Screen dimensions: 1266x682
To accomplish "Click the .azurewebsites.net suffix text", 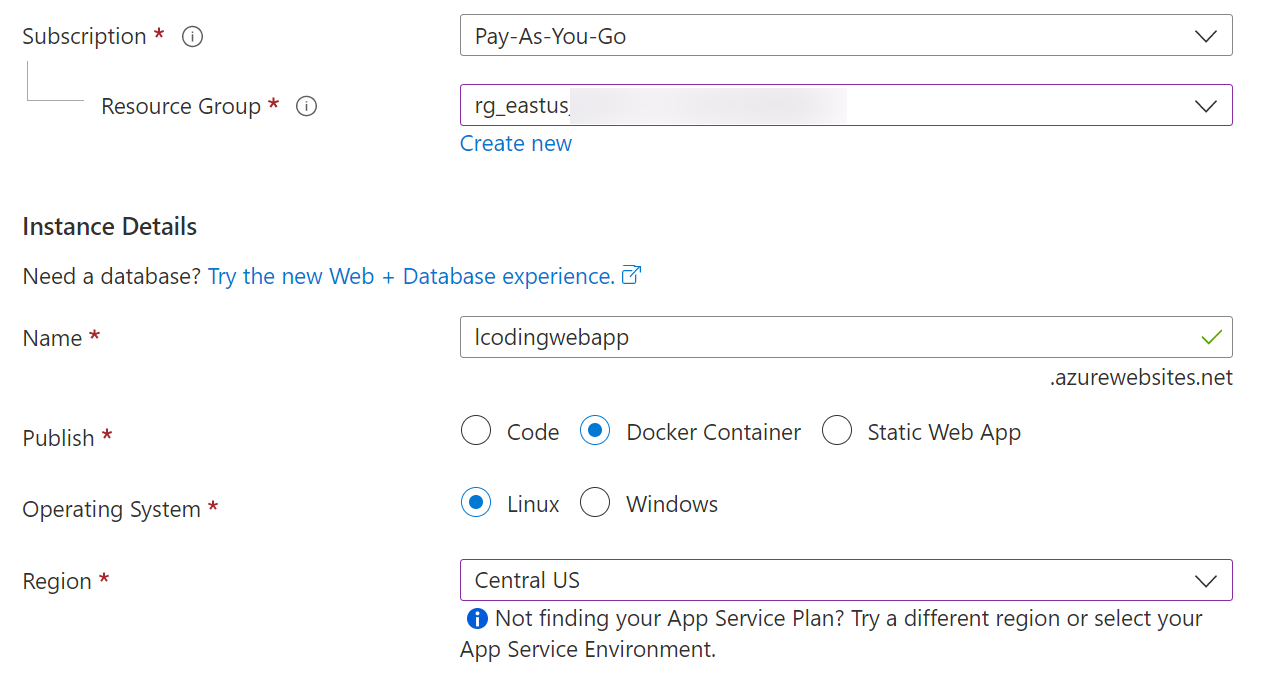I will [1141, 378].
